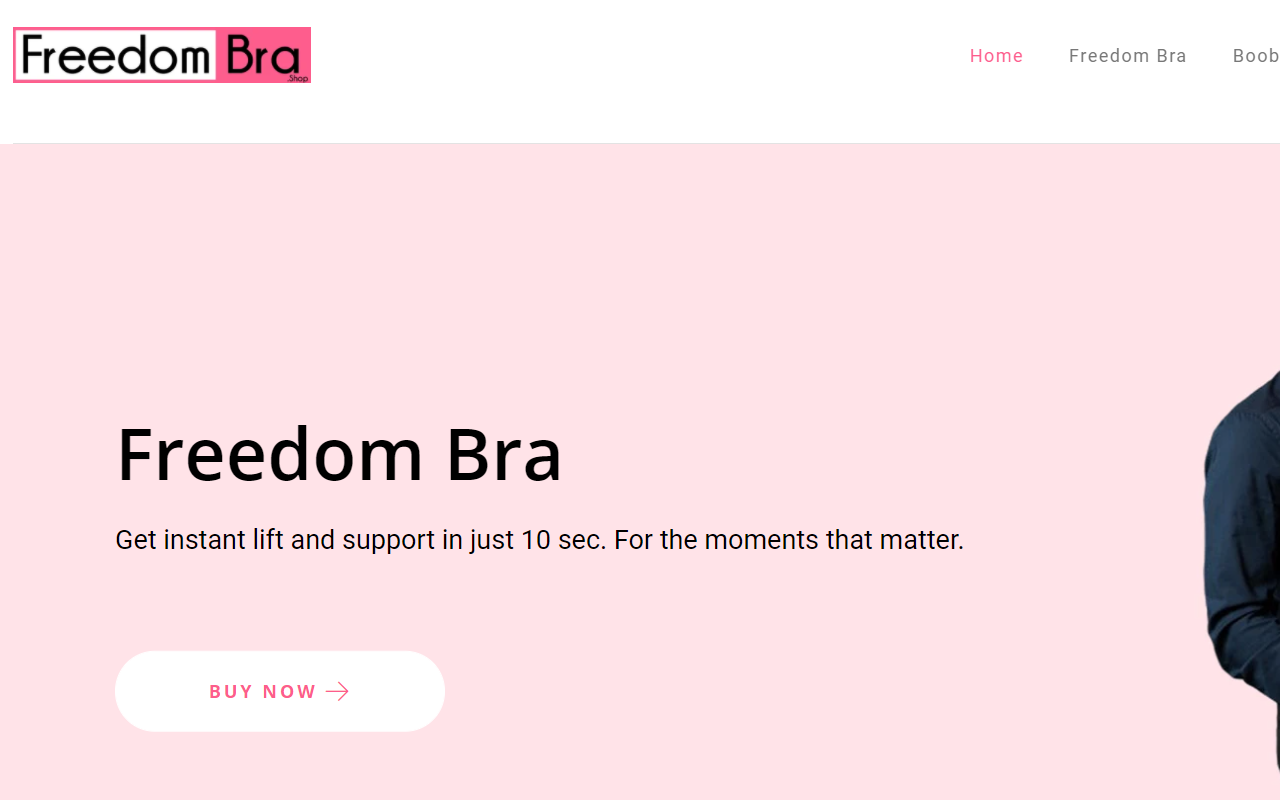This screenshot has height=800, width=1280.
Task: Click the "For the moments that matter" sentence
Action: [789, 540]
